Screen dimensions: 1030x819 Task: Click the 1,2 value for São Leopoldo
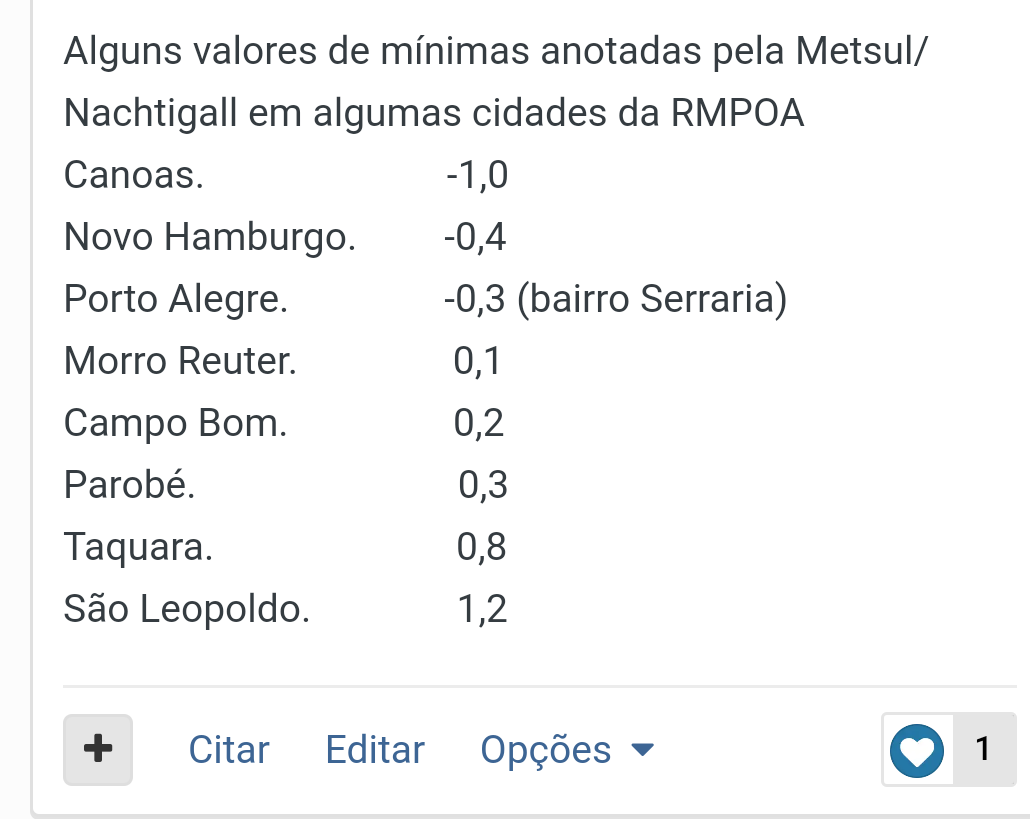coord(482,608)
